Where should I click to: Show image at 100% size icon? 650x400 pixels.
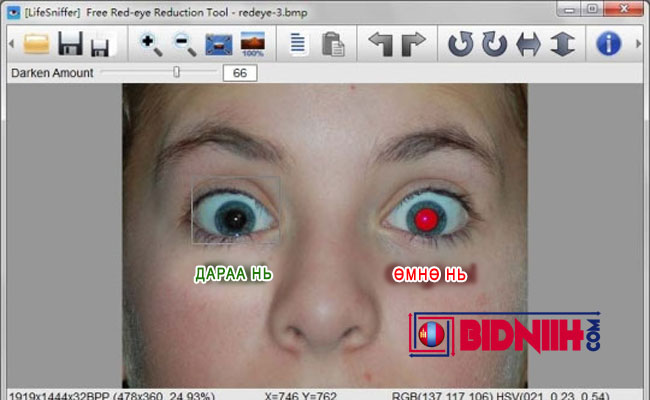pos(252,44)
